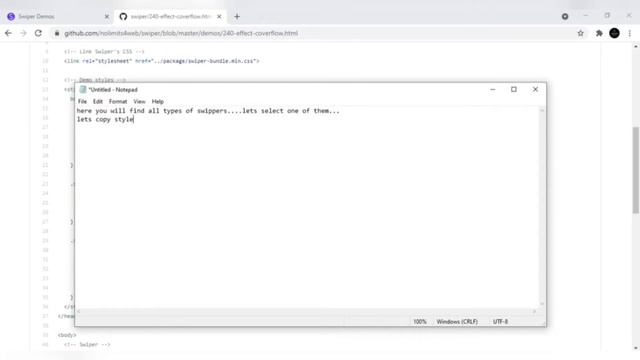Click the 'Link Swiper's CSS' comment line

104,51
